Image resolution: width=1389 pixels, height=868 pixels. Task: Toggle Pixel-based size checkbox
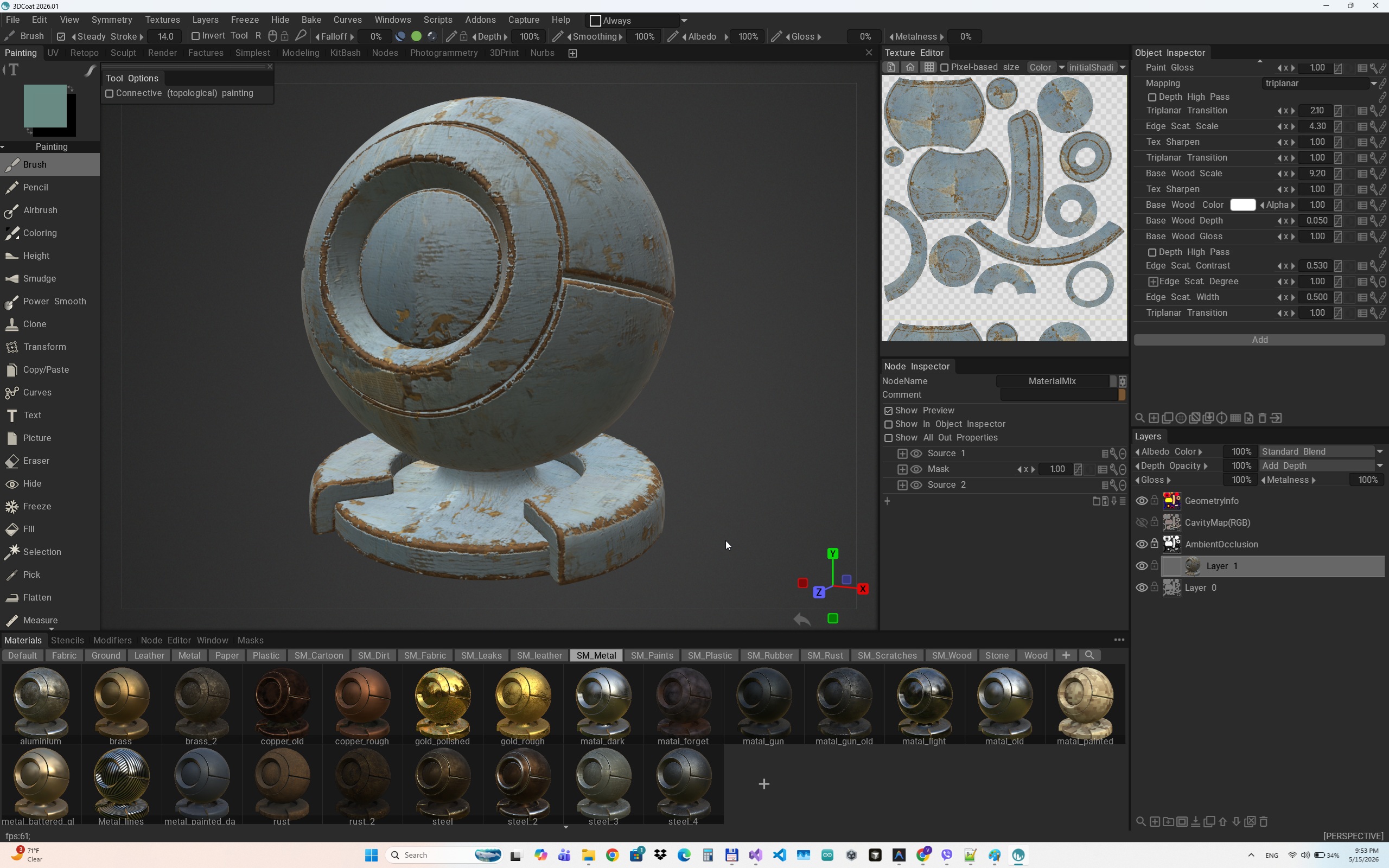944,68
